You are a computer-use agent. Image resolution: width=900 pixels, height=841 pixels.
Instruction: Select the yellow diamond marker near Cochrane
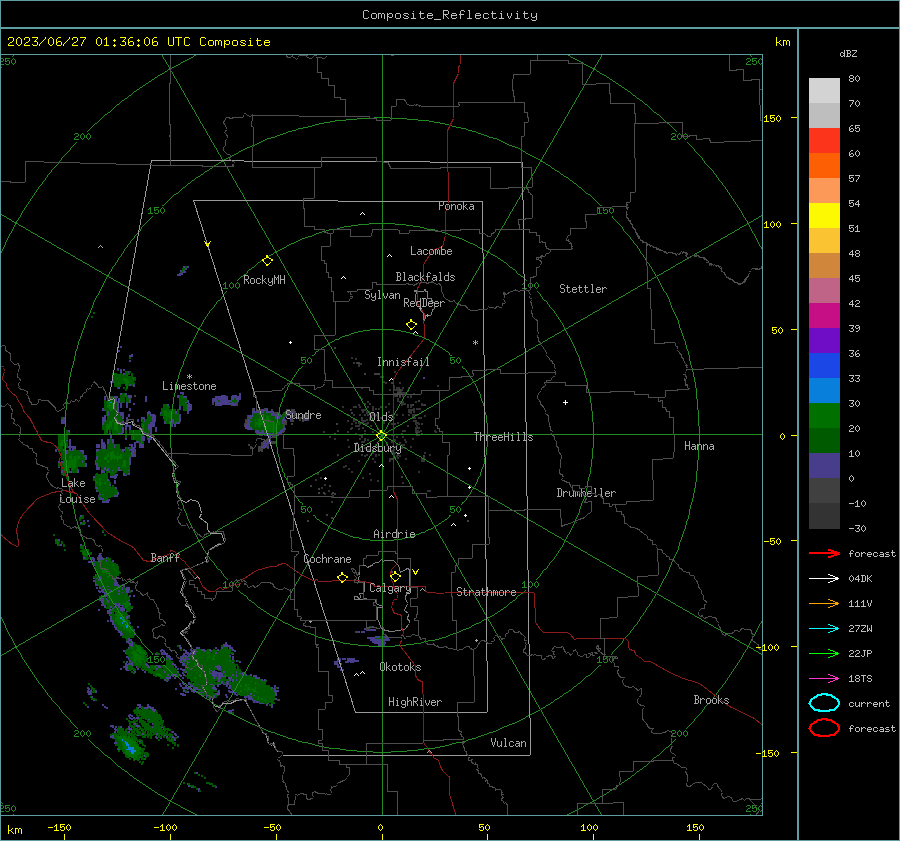point(342,577)
